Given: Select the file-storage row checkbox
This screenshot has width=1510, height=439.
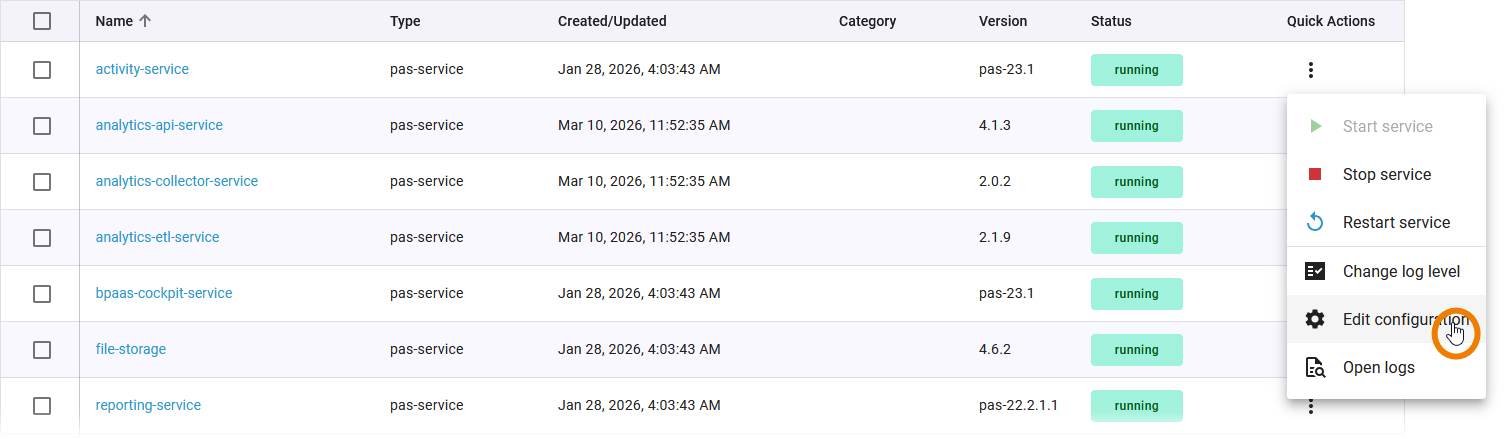Looking at the screenshot, I should pos(42,350).
